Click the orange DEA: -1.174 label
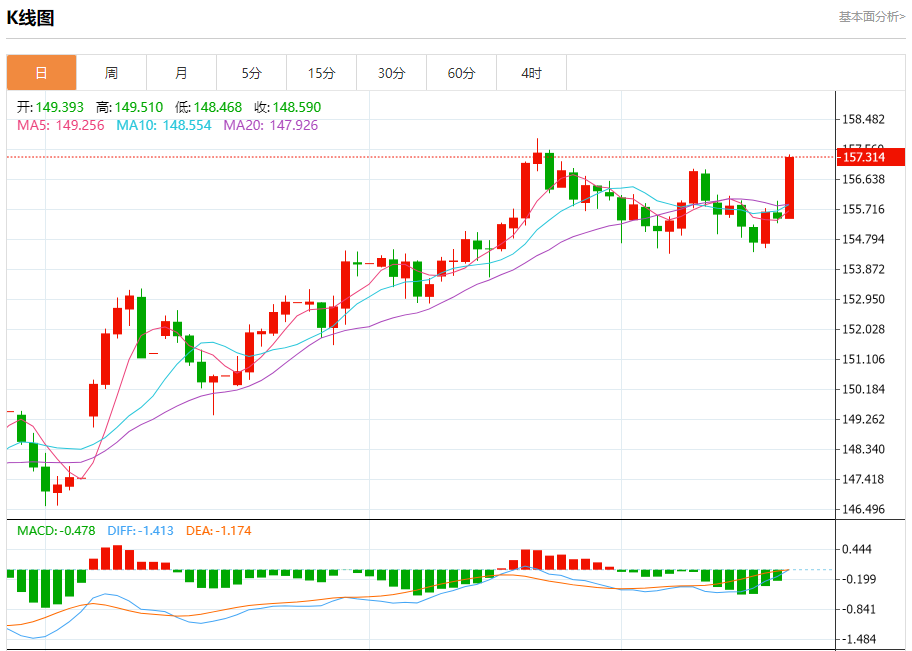Image resolution: width=912 pixels, height=651 pixels. (222, 530)
